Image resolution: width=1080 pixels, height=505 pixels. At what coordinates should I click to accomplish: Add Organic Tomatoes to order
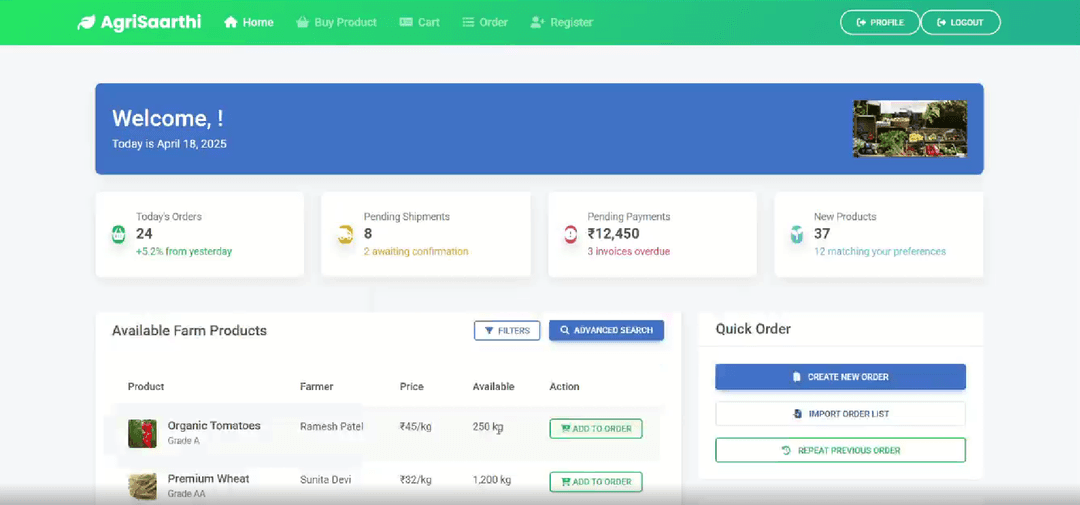(x=596, y=429)
